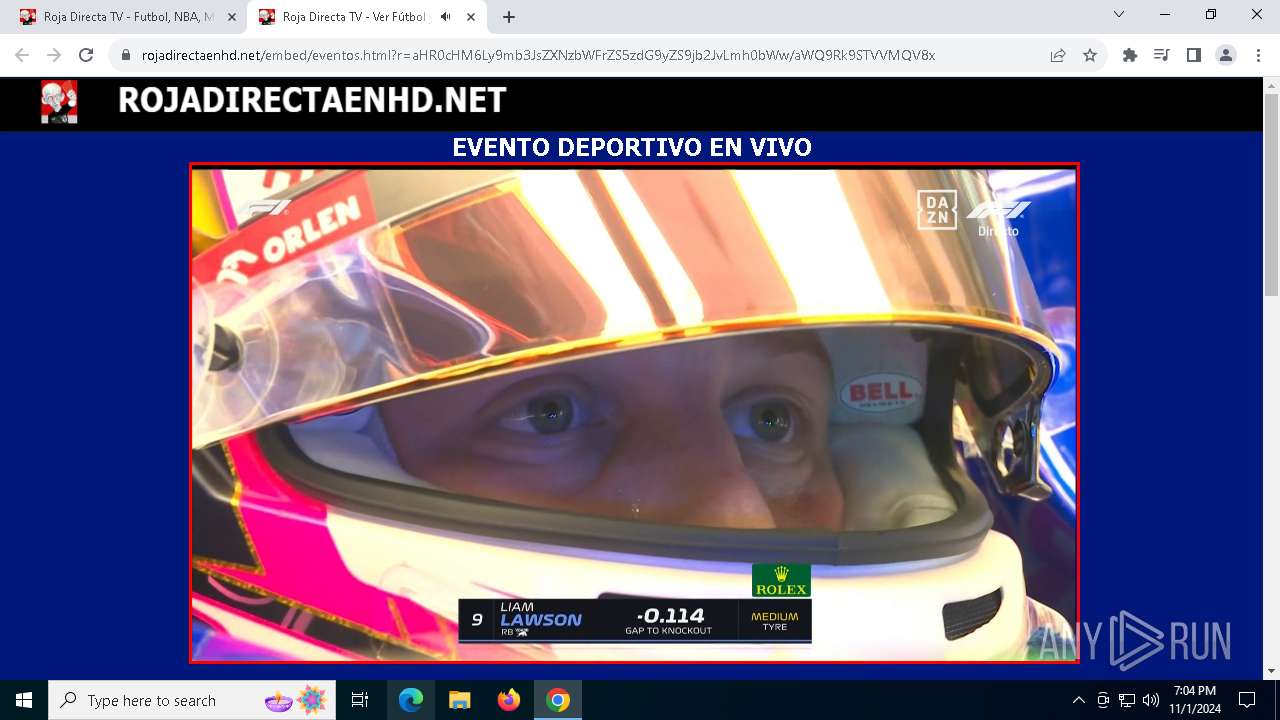Bookmark this page with star
This screenshot has height=720, width=1280.
click(1090, 55)
